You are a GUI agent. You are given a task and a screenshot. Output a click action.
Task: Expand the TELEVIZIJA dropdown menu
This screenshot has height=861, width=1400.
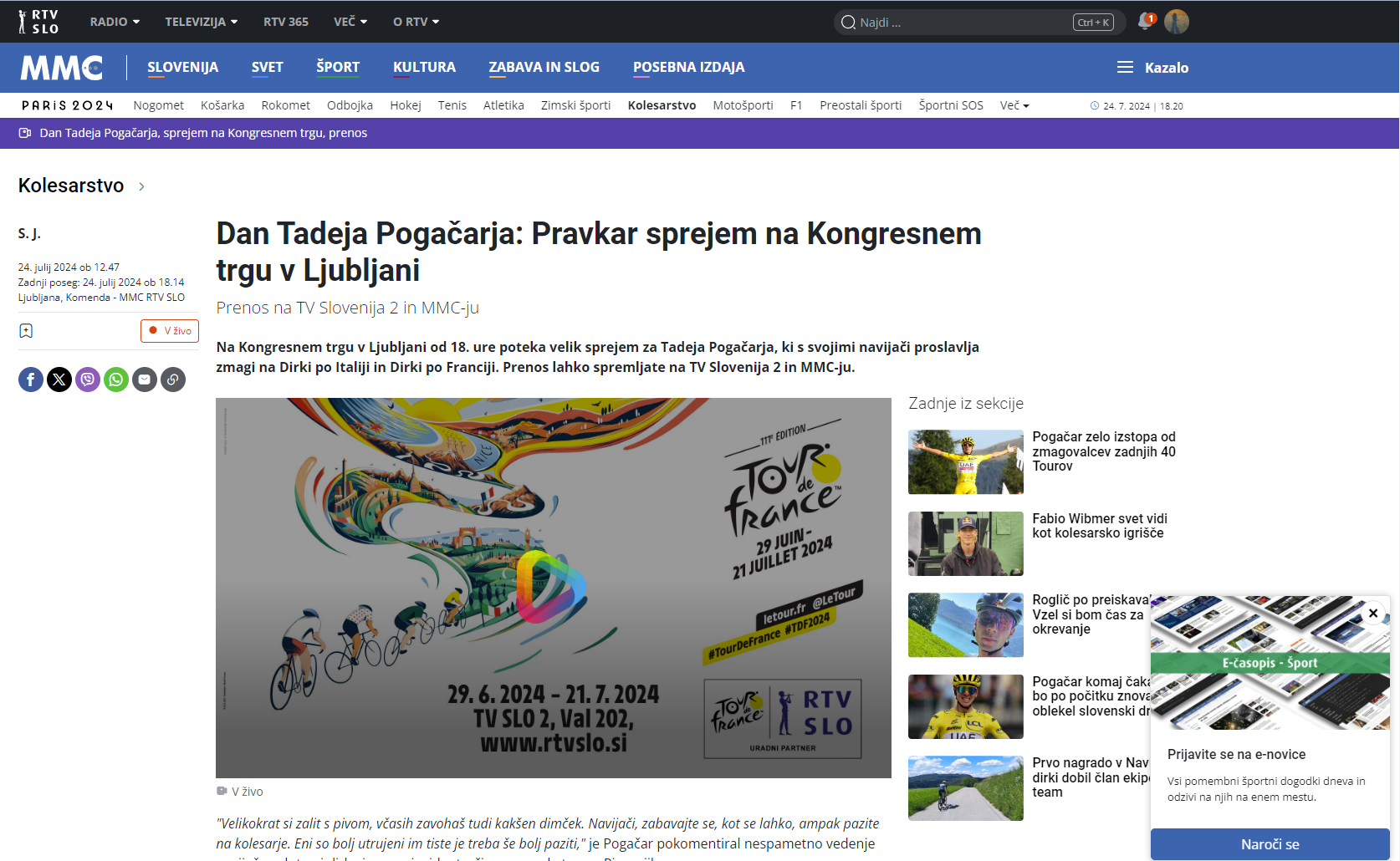click(x=201, y=22)
